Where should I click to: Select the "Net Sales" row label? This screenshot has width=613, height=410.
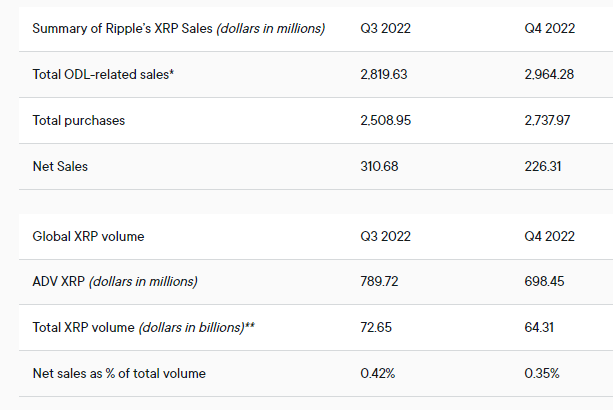(60, 166)
